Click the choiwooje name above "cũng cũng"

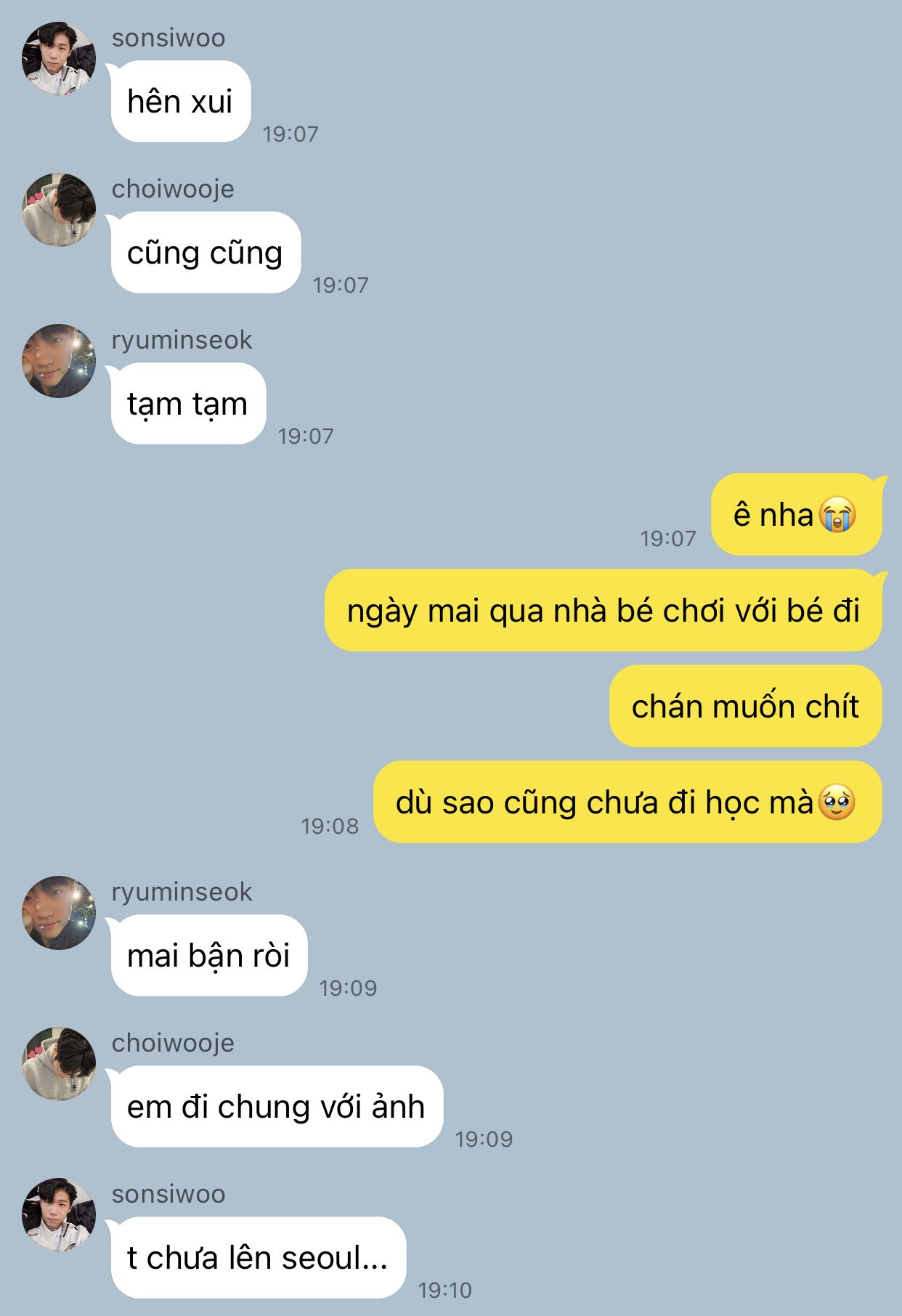click(173, 189)
